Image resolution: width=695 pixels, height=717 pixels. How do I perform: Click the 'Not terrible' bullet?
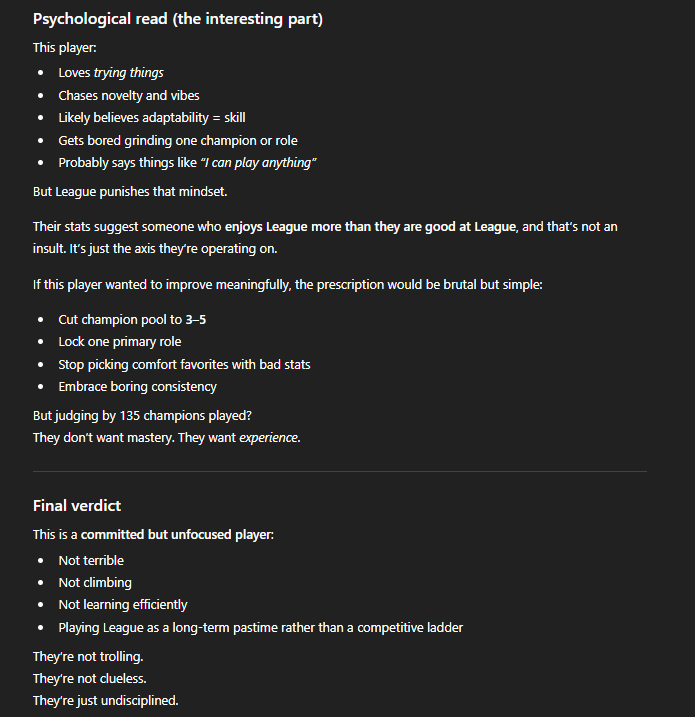pos(91,560)
